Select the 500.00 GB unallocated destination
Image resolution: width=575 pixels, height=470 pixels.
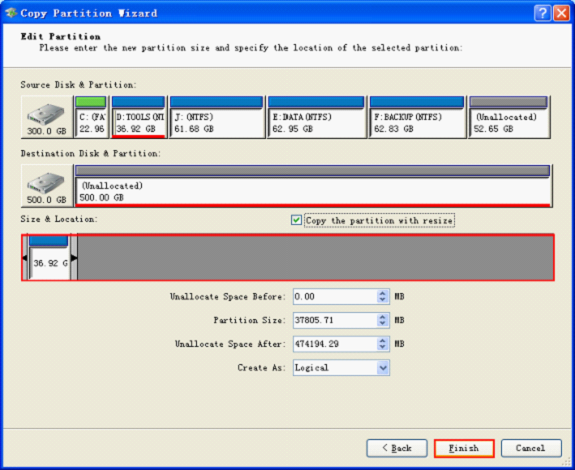point(313,186)
